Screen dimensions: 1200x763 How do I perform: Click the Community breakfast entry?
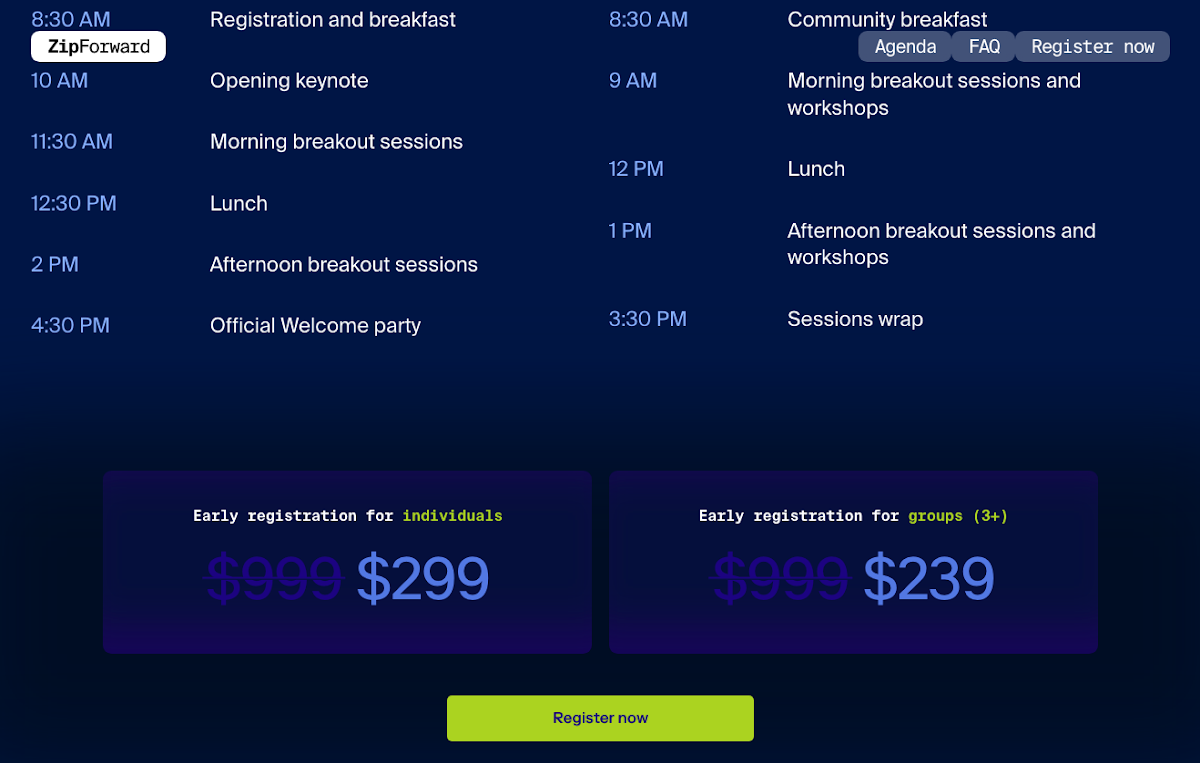[887, 20]
